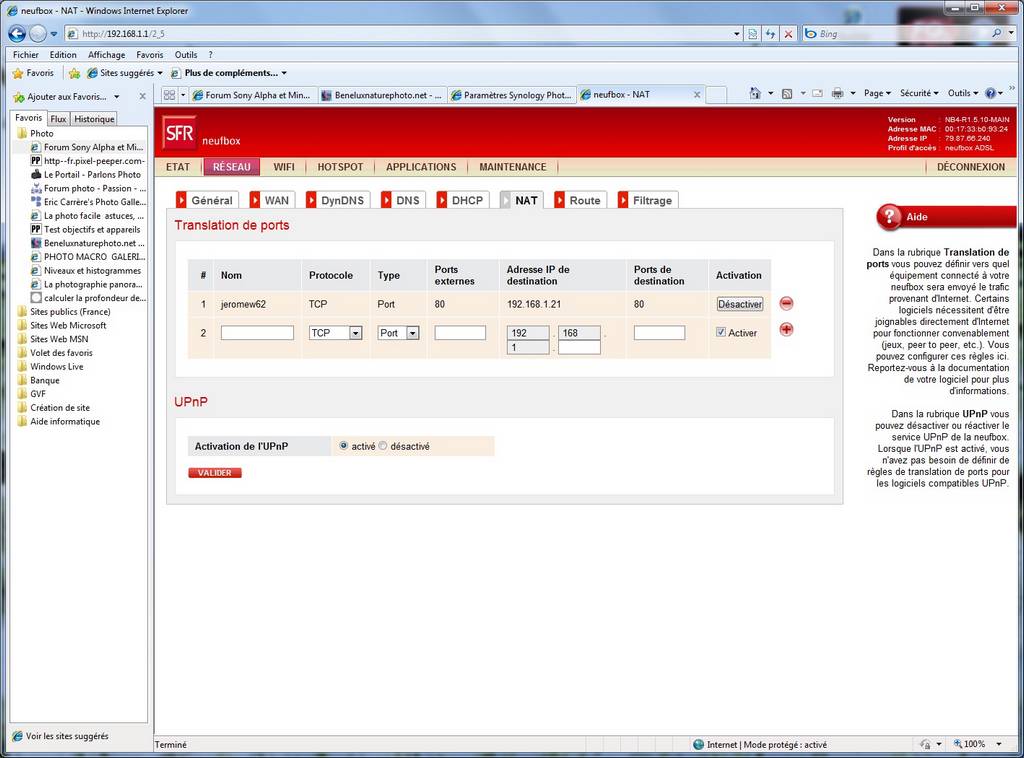Image resolution: width=1024 pixels, height=758 pixels.
Task: Open the Historique tab in favorites panel
Action: point(94,119)
